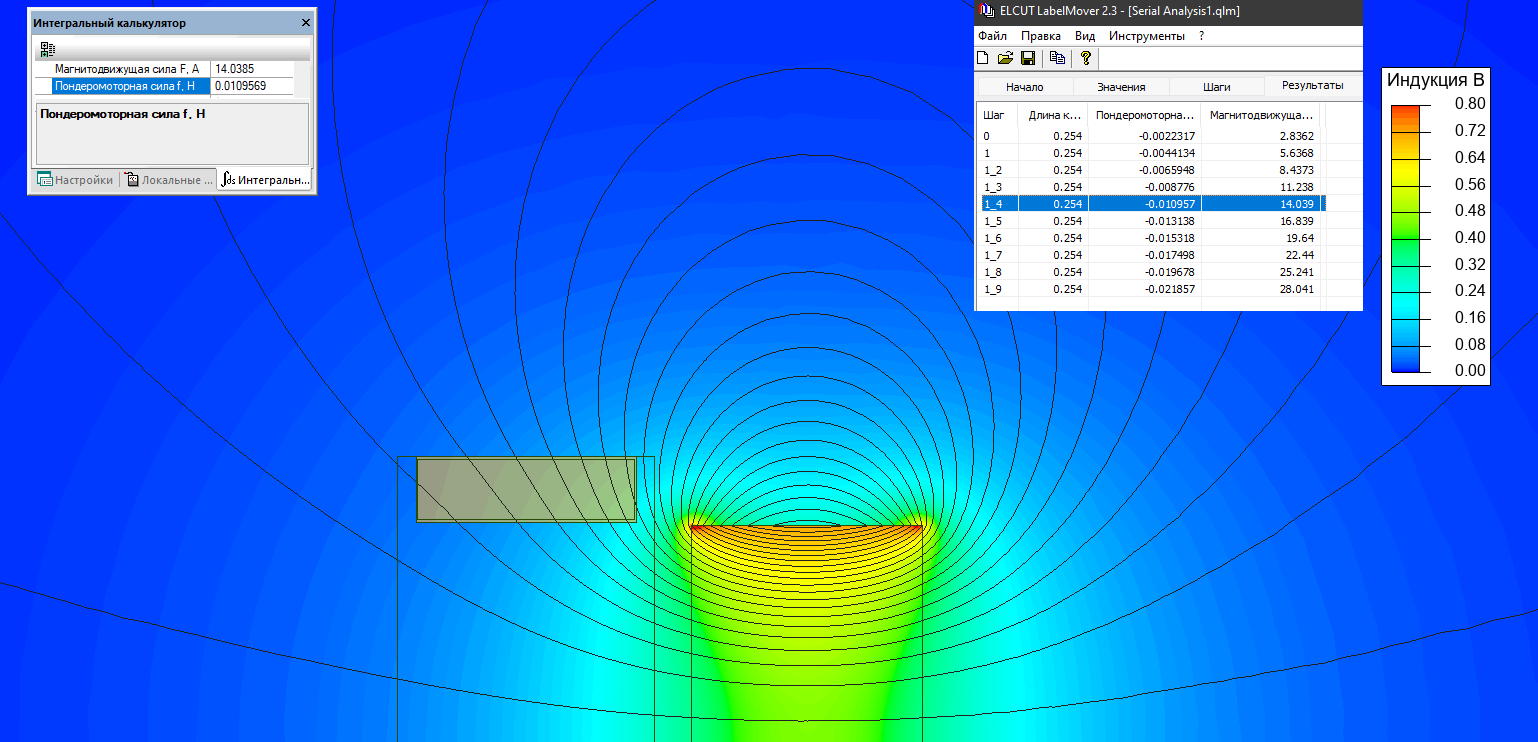
Task: Select step 1_9 row in results
Action: point(1150,289)
